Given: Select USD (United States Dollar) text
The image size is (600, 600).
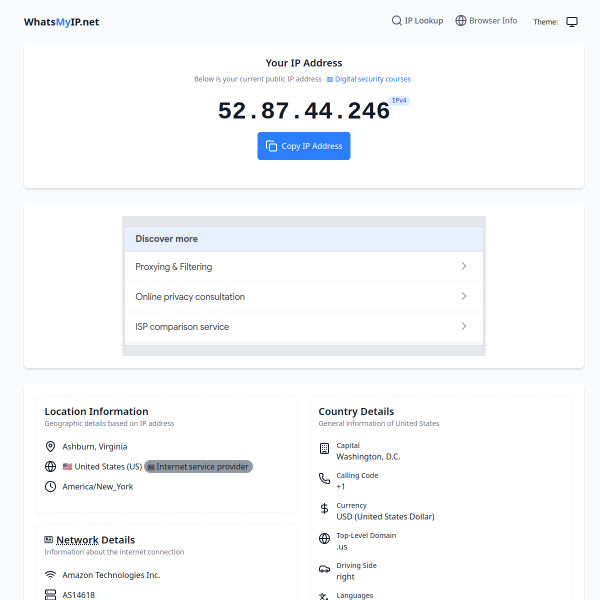Looking at the screenshot, I should click(x=385, y=517).
